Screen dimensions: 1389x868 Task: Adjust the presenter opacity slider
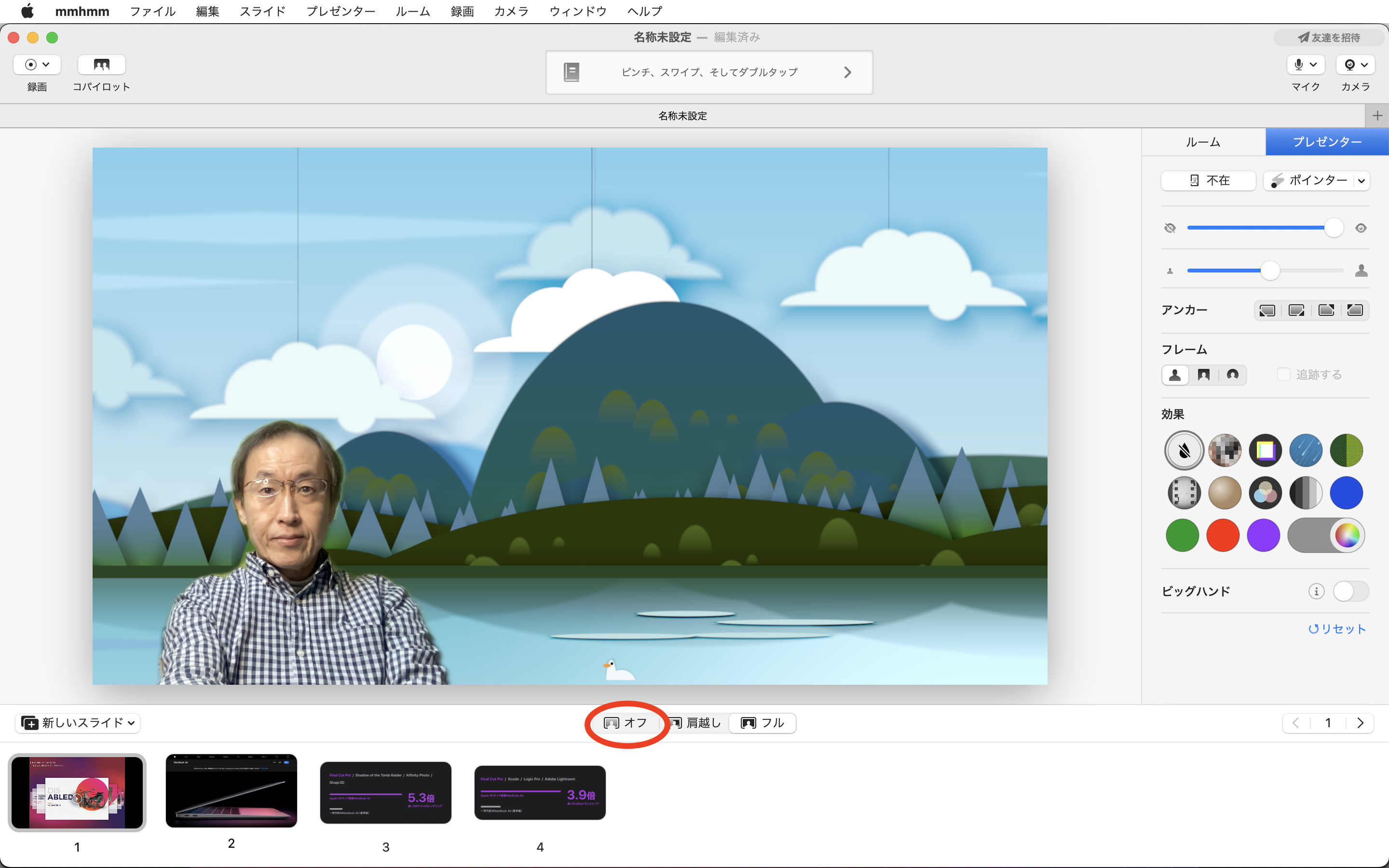click(1265, 228)
